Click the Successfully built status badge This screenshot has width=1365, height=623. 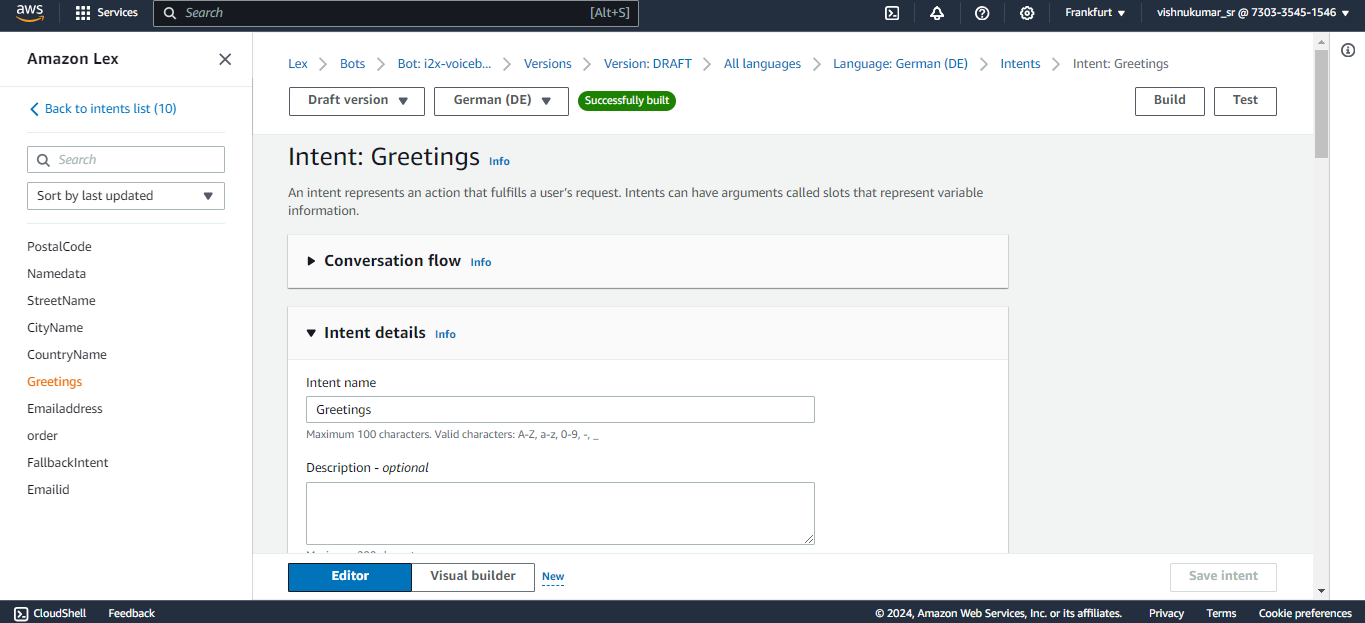pyautogui.click(x=627, y=101)
